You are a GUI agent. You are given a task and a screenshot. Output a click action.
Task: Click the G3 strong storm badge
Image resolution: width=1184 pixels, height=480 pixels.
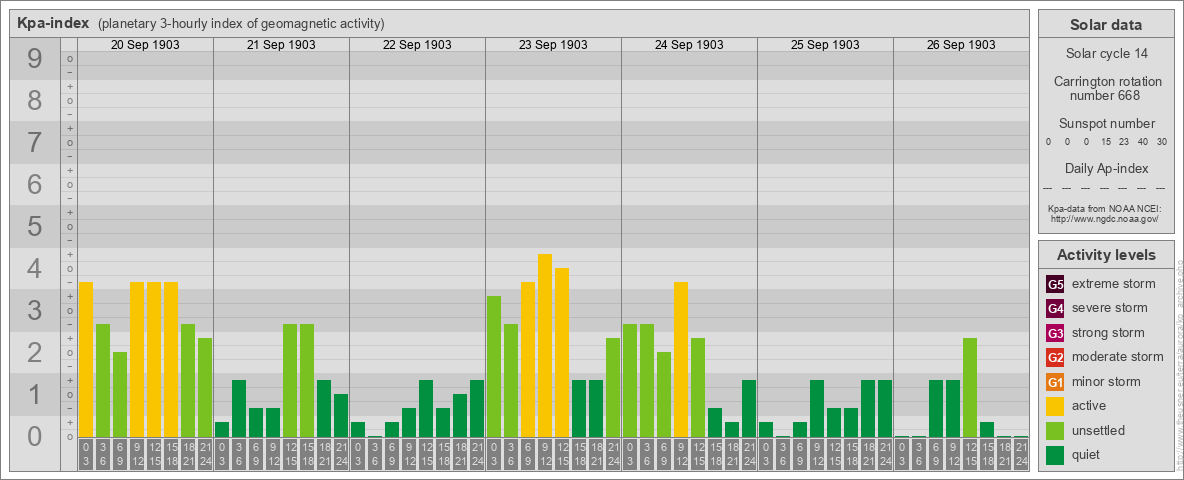tap(1055, 333)
